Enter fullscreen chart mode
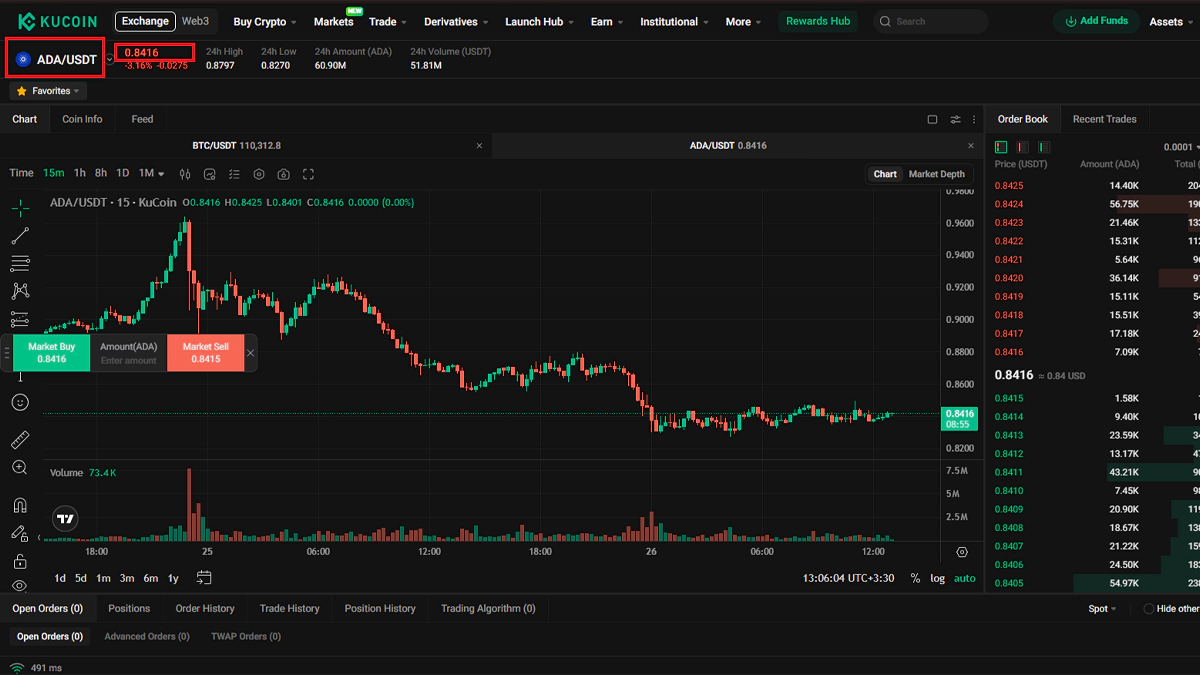 pos(308,174)
